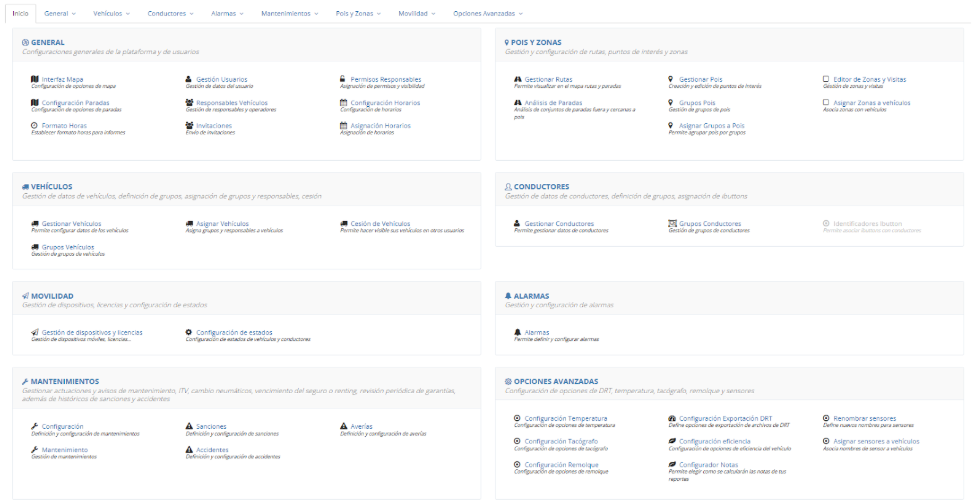This screenshot has height=504, width=978.
Task: Click the padlock icon for Permisos Responsables
Action: [343, 79]
